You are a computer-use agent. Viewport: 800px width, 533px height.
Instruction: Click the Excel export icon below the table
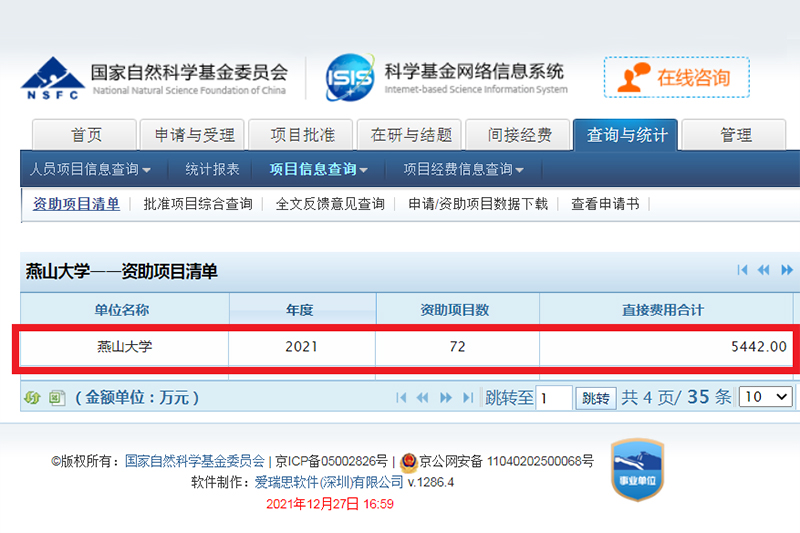pos(57,398)
